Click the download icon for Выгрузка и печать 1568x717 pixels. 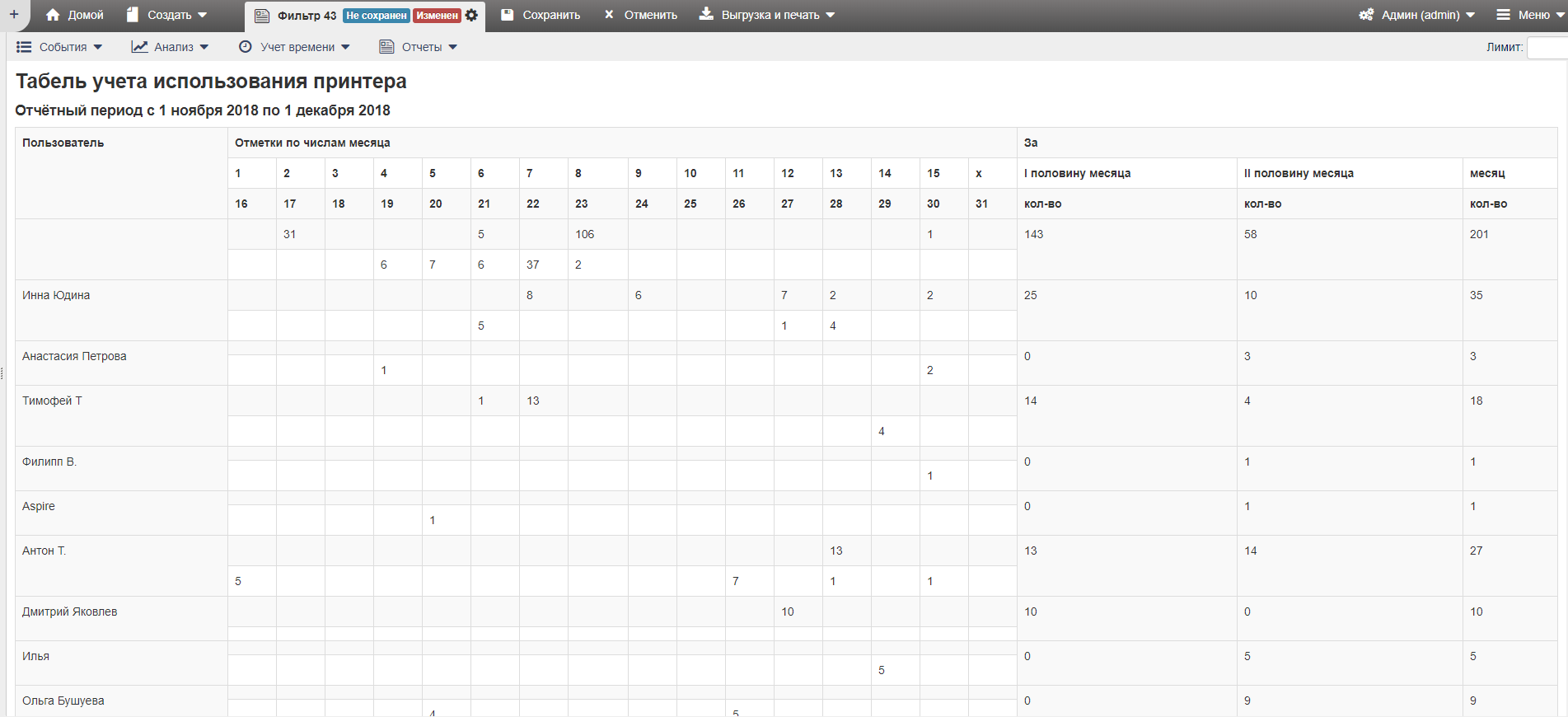point(706,15)
